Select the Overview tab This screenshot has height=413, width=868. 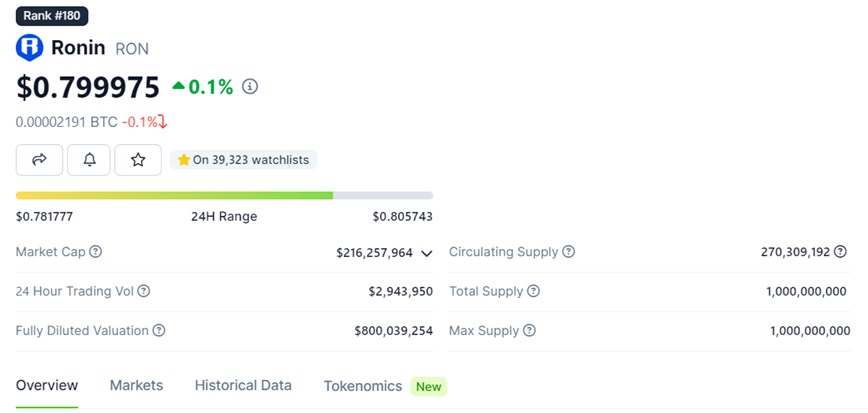pyautogui.click(x=47, y=385)
